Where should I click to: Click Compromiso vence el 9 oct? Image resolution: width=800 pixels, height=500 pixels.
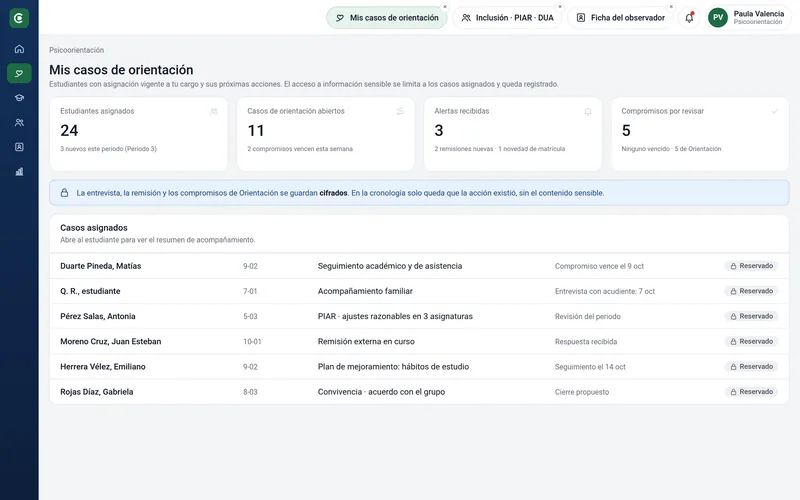click(599, 266)
